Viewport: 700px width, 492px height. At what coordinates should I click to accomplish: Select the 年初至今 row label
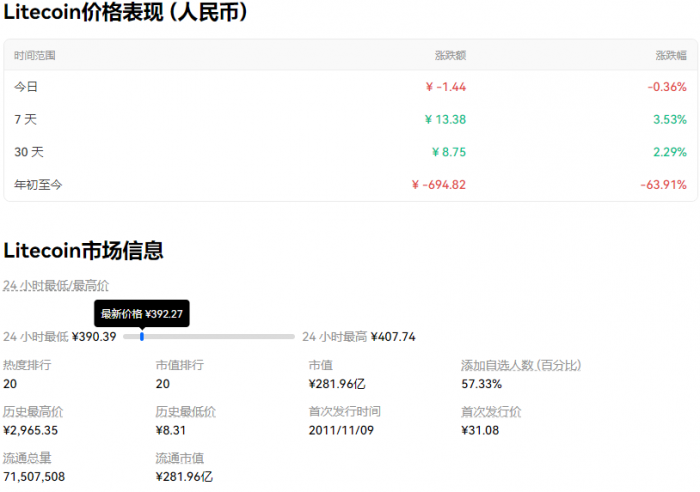click(38, 184)
